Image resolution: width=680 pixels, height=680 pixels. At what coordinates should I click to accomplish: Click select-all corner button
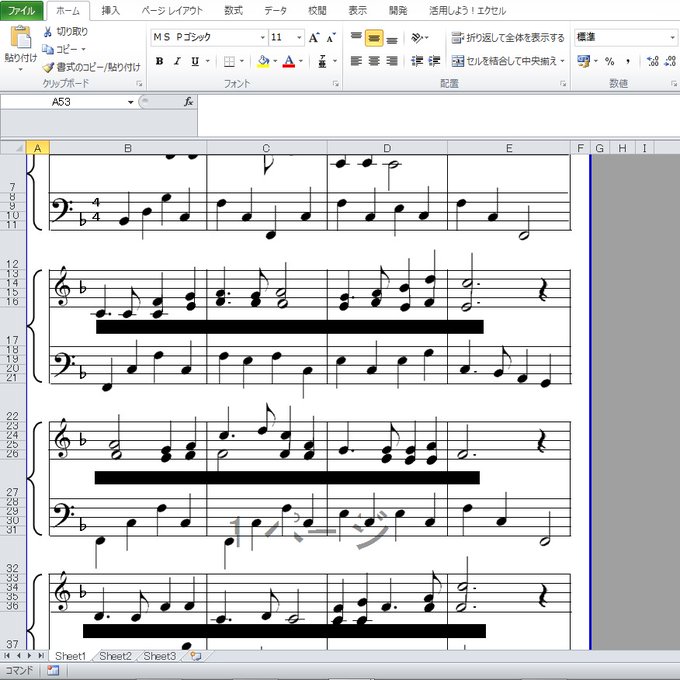point(13,148)
